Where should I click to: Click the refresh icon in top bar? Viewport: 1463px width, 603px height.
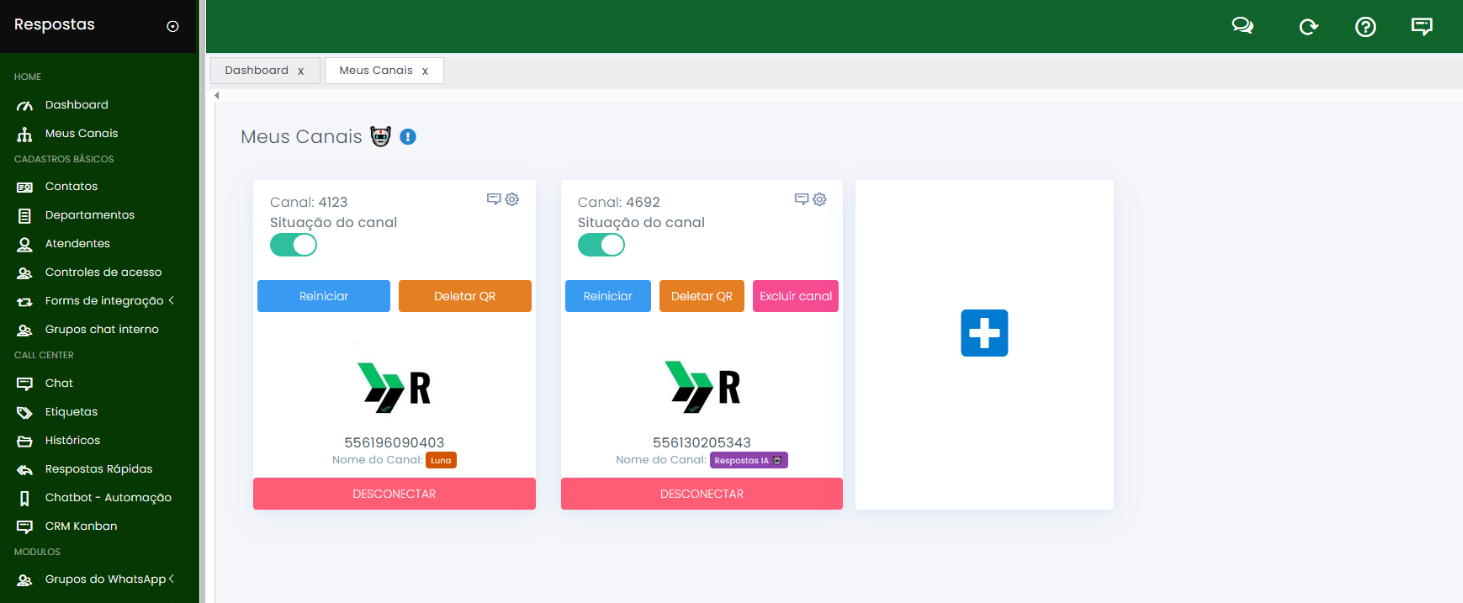point(1308,27)
